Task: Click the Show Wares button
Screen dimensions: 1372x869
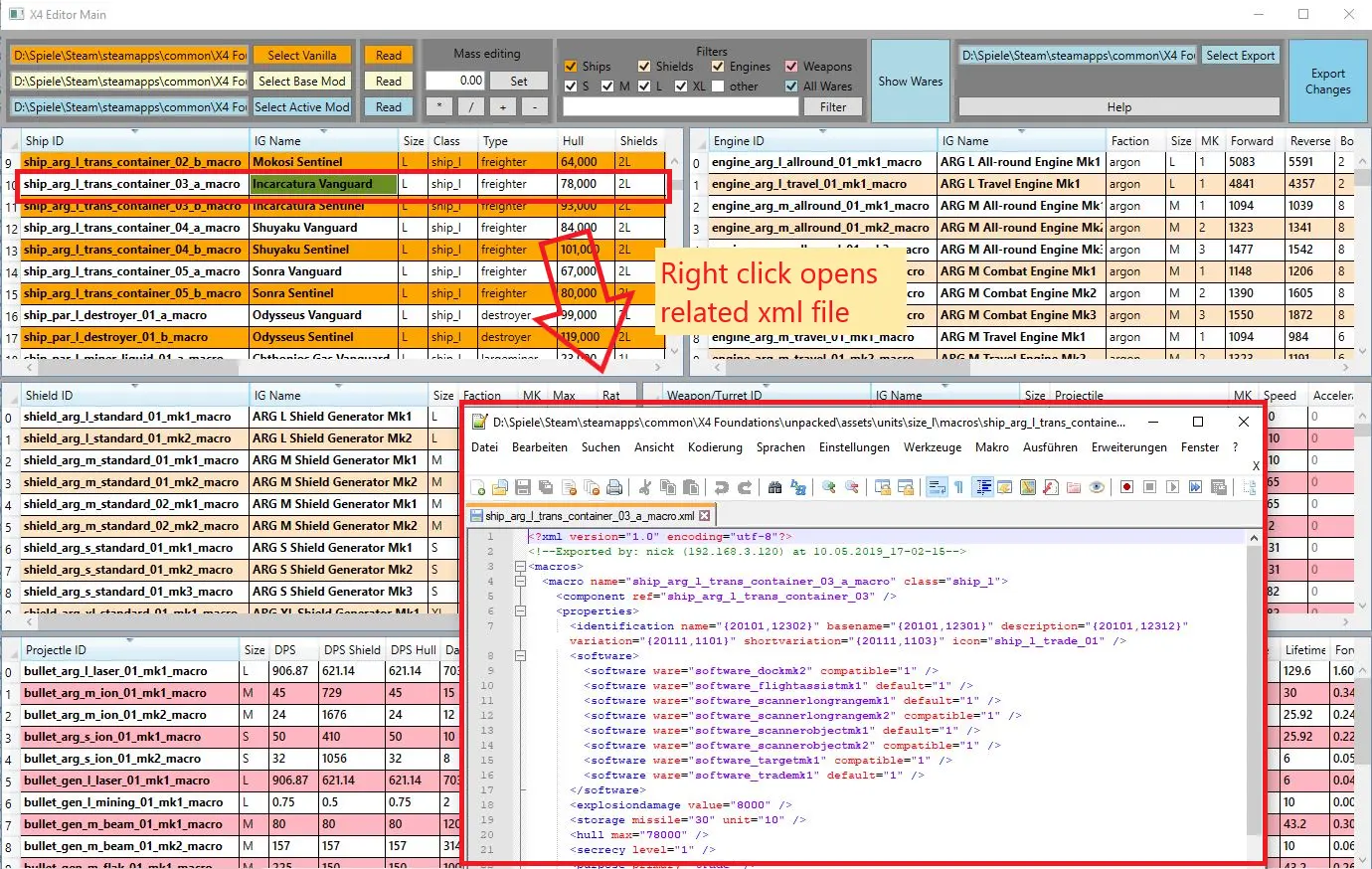Action: (911, 82)
